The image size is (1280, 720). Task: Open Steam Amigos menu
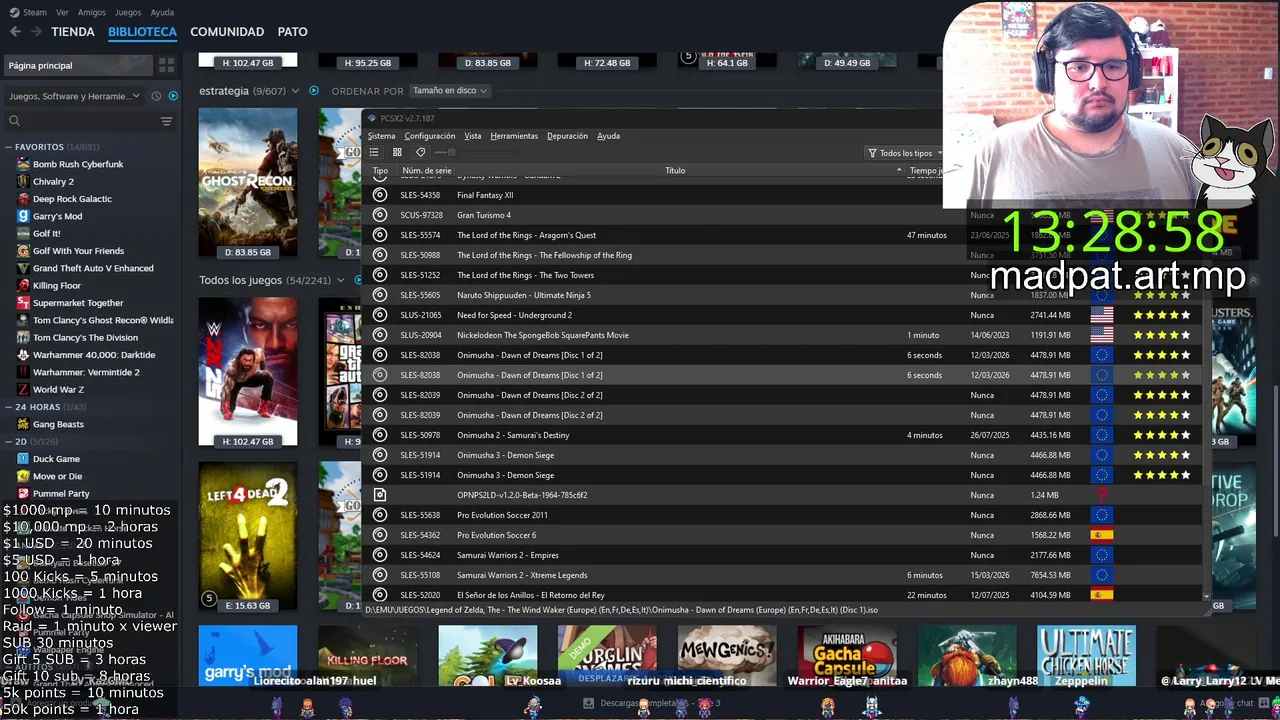point(92,12)
